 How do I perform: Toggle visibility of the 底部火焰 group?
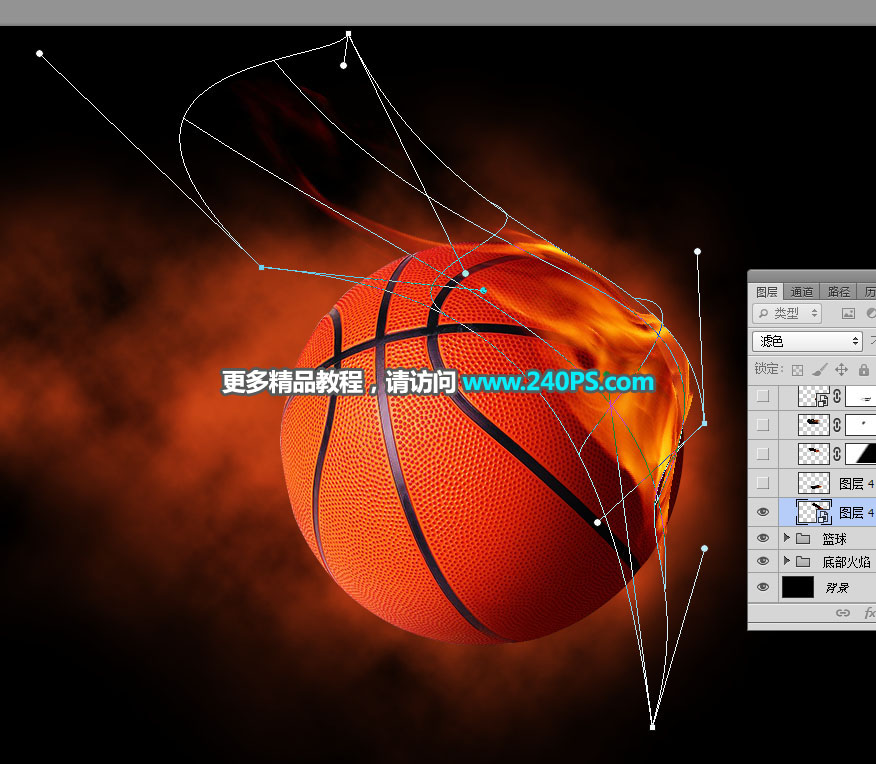764,561
